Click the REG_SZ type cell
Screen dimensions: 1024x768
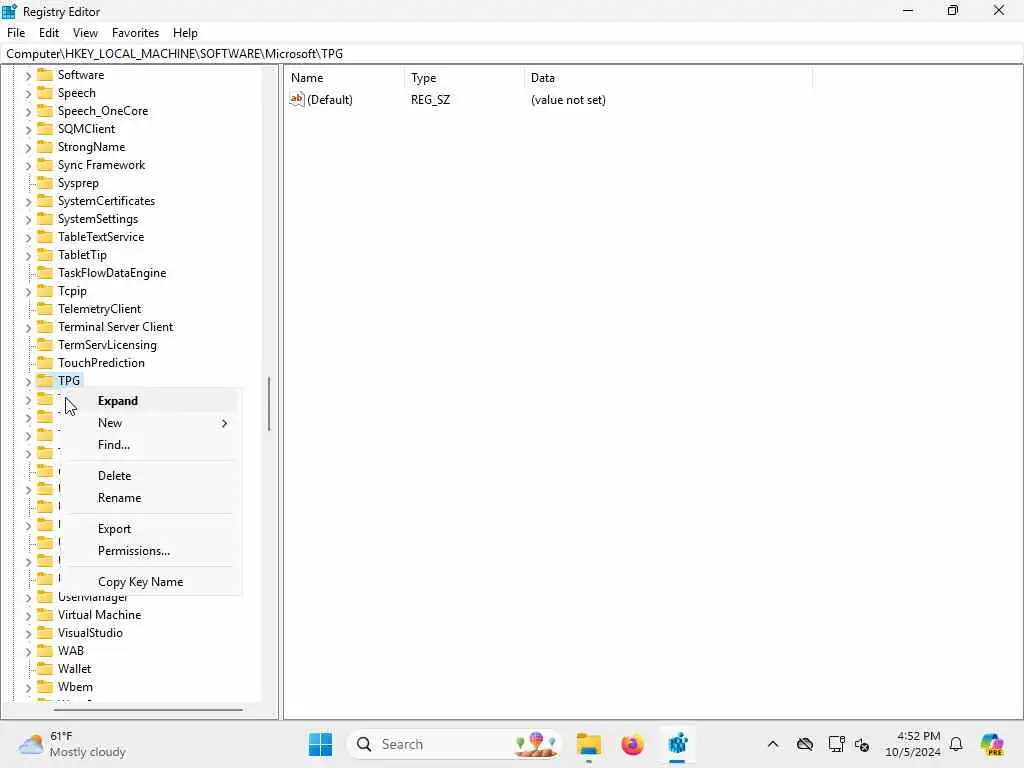(x=430, y=100)
